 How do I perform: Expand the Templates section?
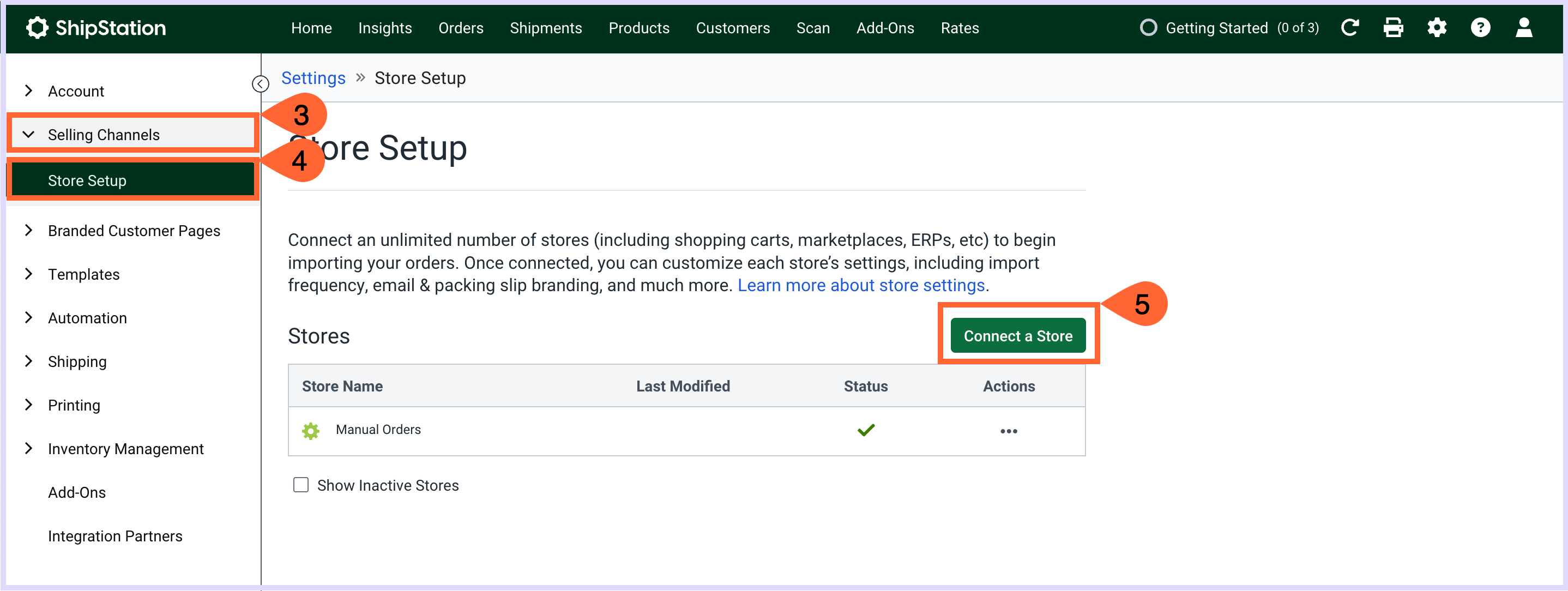point(28,274)
